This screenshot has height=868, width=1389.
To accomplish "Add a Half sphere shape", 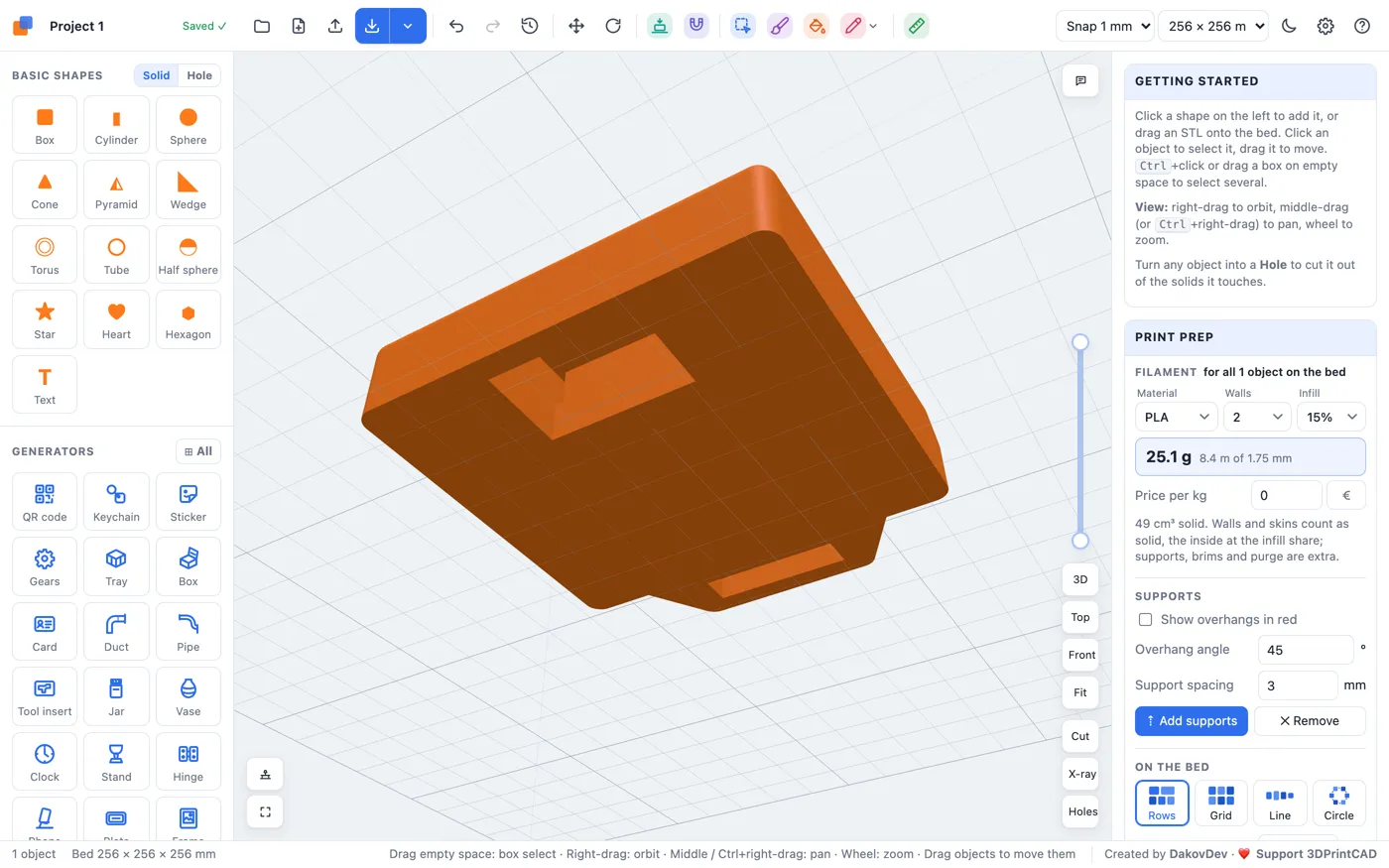I will [189, 255].
